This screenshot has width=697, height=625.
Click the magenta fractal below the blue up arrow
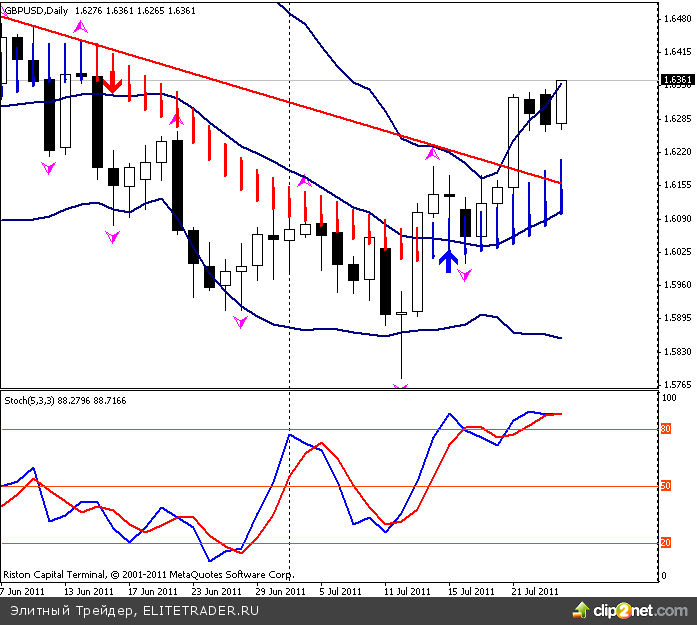pyautogui.click(x=464, y=275)
